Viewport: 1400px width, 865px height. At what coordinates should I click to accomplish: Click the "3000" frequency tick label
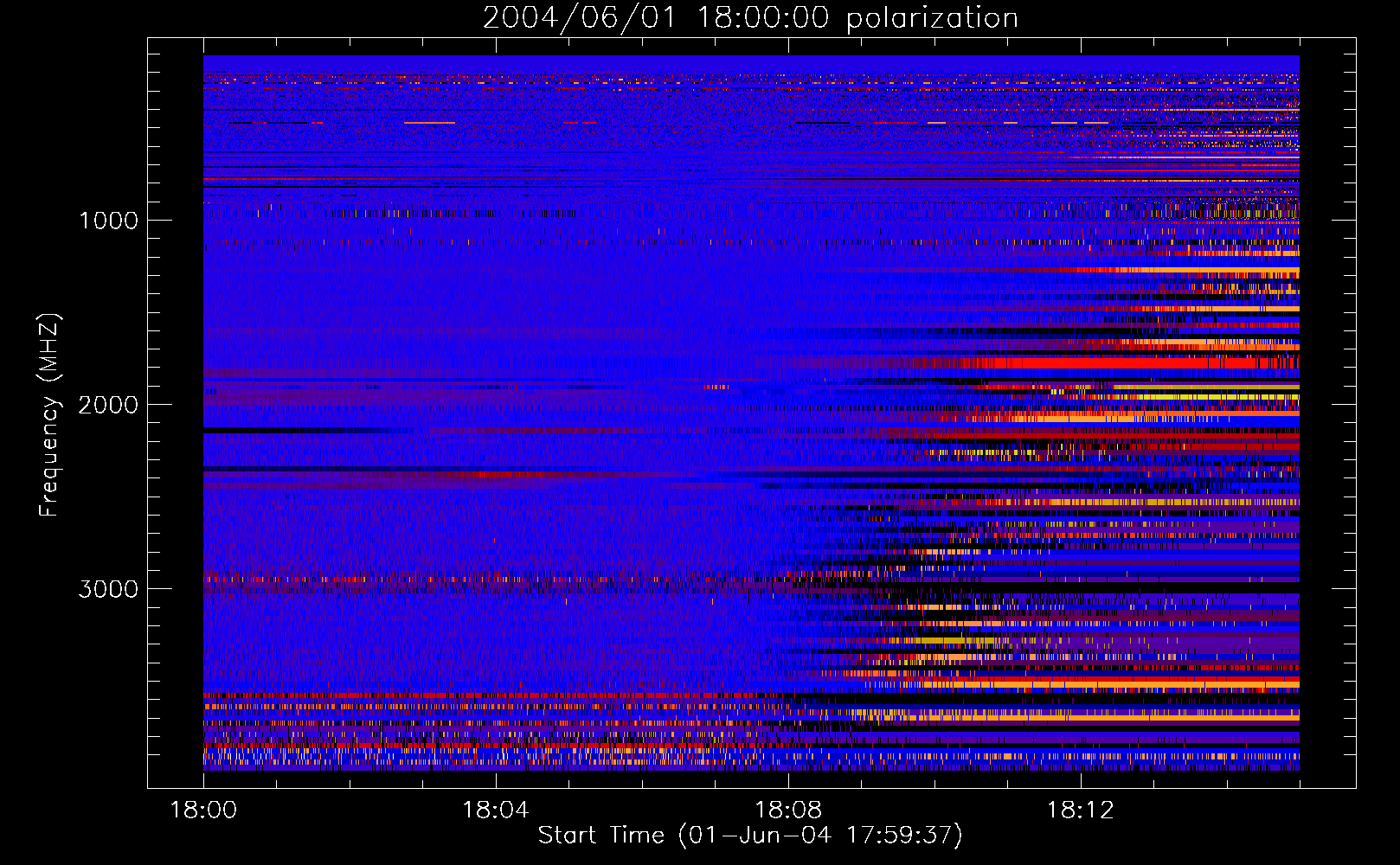[x=108, y=589]
